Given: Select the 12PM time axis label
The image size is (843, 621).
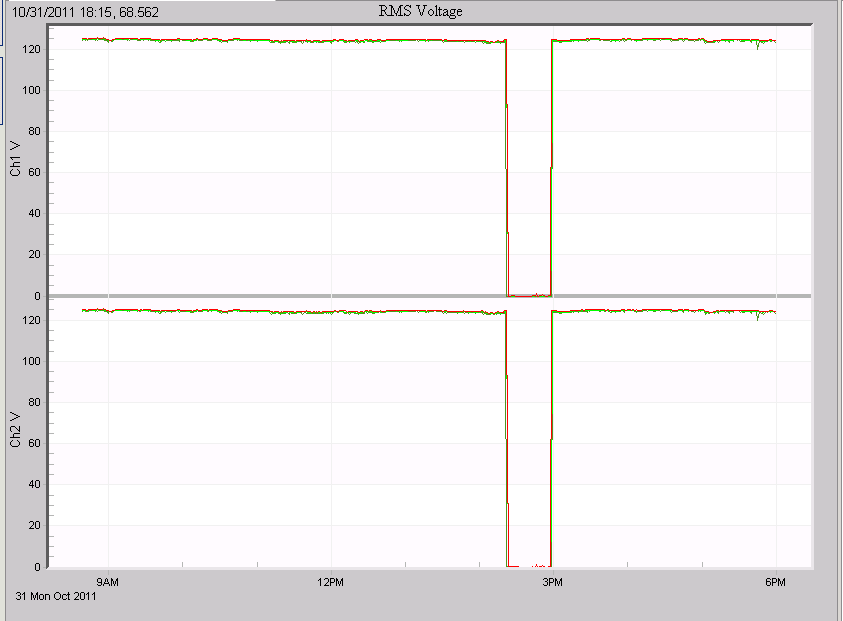Looking at the screenshot, I should [331, 582].
